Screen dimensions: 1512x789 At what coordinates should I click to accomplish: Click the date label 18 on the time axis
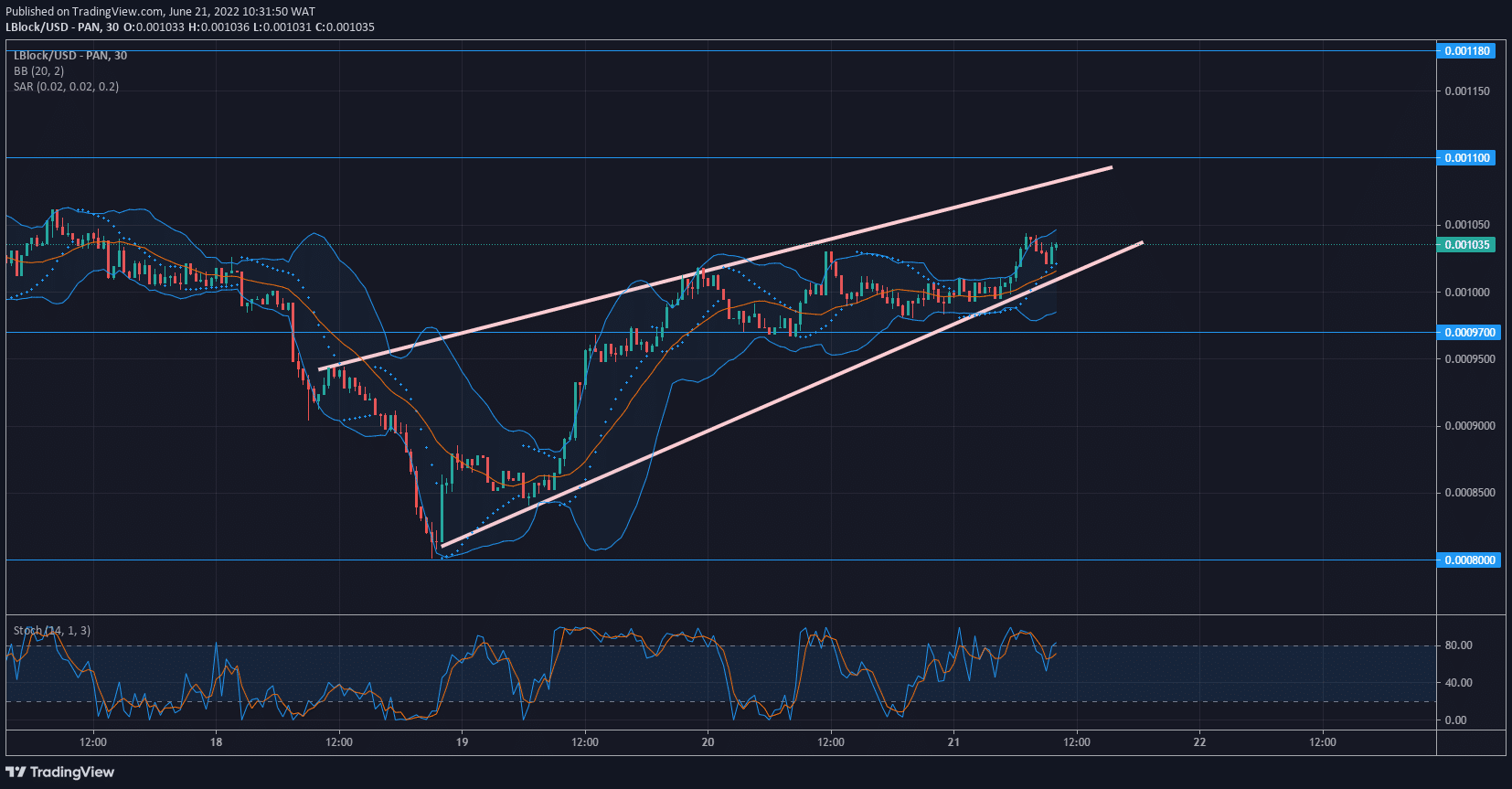(x=216, y=742)
